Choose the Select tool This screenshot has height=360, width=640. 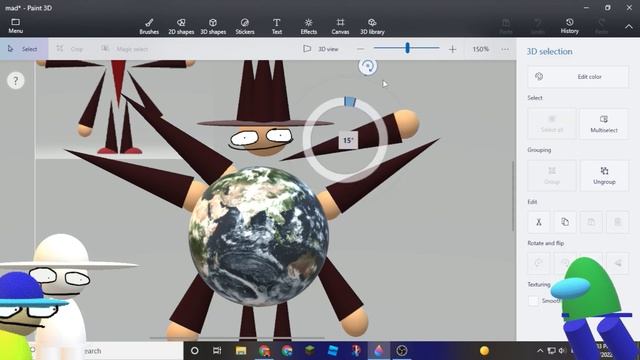[24, 49]
